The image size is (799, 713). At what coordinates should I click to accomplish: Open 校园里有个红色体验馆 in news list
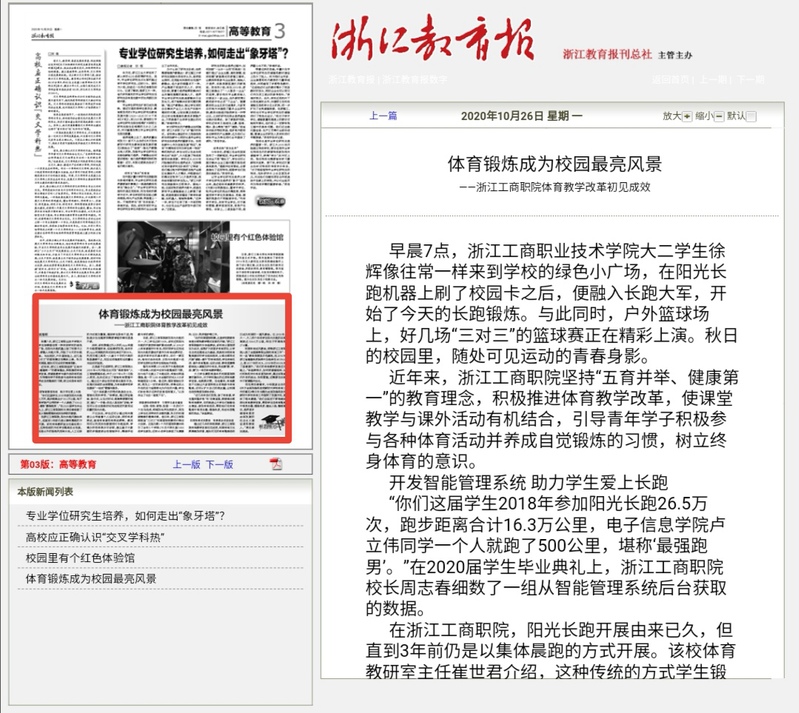tap(80, 558)
